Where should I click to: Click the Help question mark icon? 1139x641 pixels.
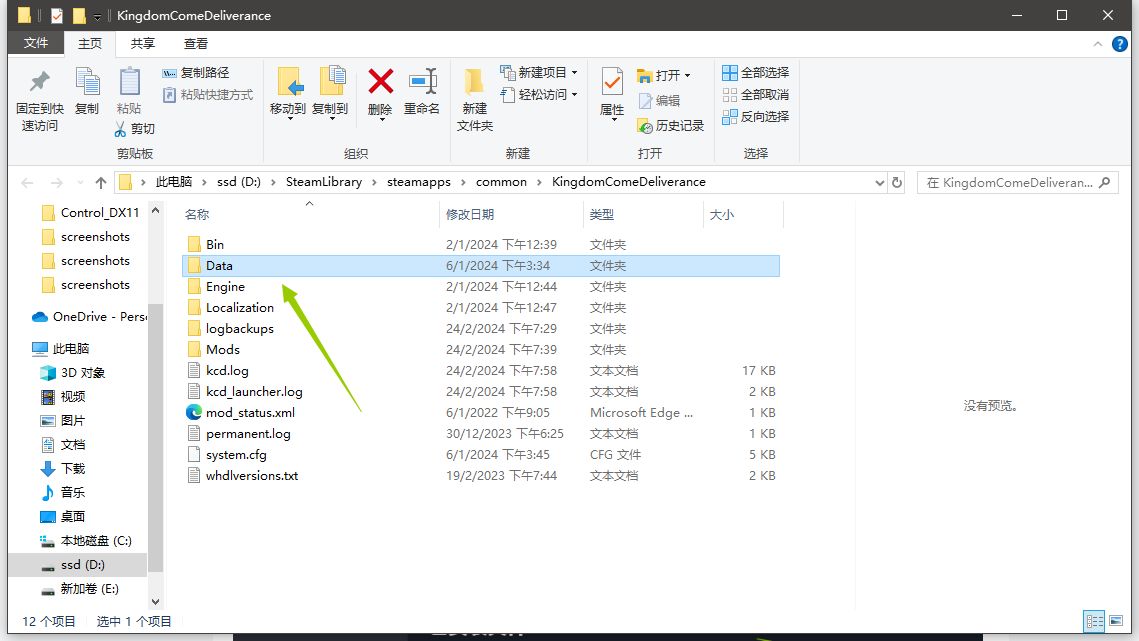coord(1119,44)
